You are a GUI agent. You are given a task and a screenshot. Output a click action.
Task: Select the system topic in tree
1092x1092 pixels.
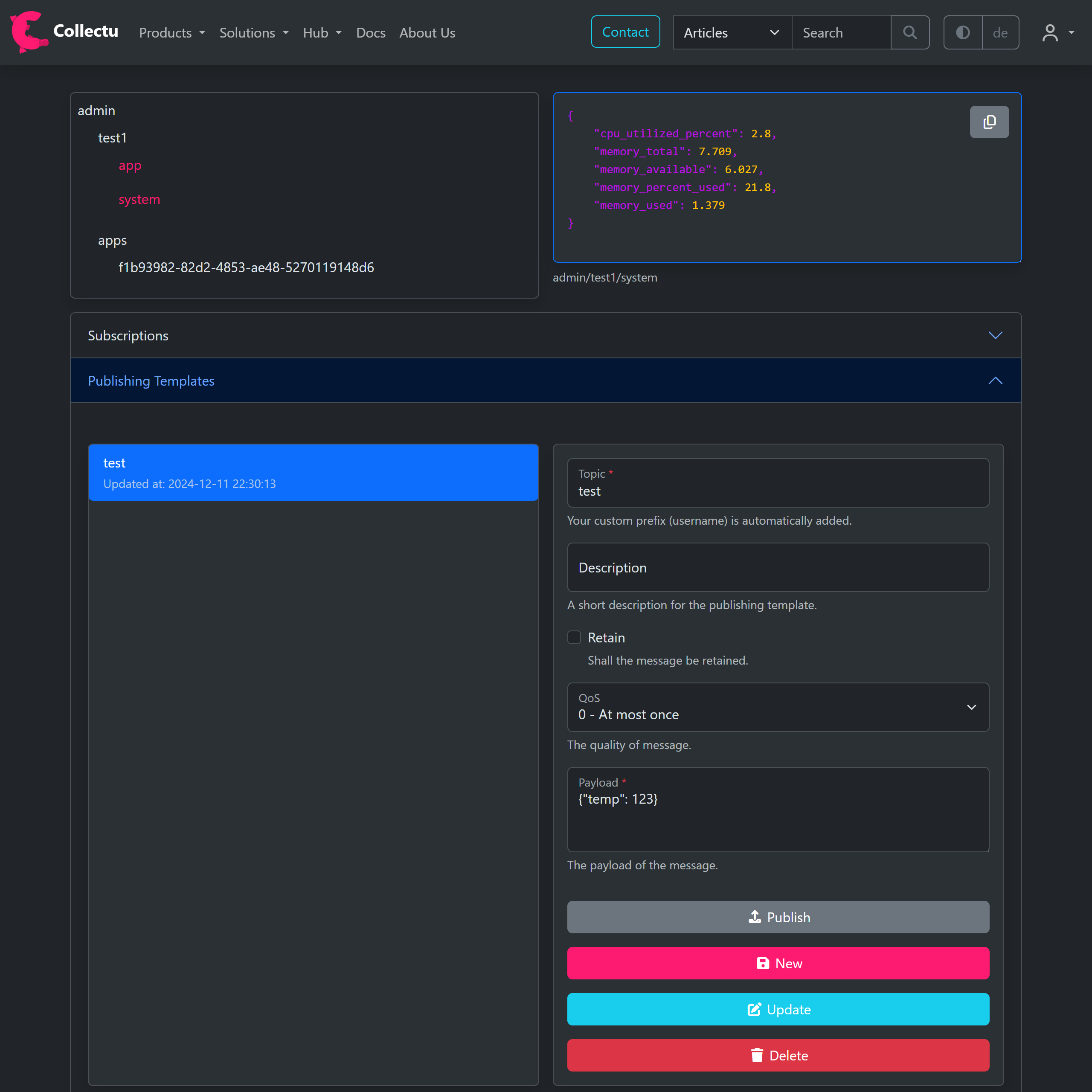pos(139,200)
